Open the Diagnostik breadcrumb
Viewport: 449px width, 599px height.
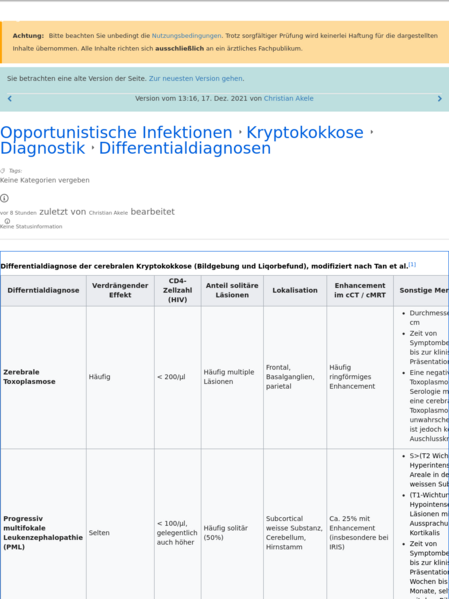click(x=42, y=148)
